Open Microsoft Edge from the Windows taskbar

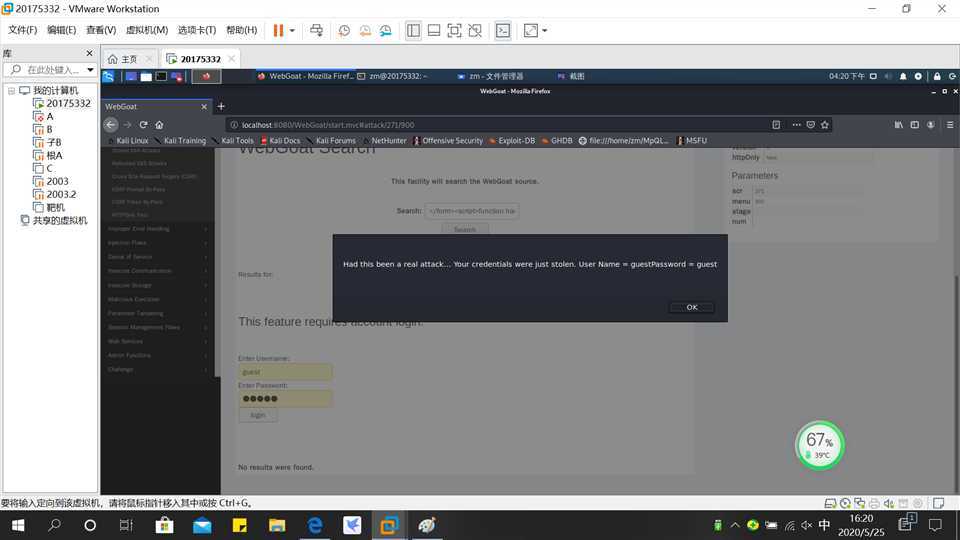pyautogui.click(x=315, y=525)
